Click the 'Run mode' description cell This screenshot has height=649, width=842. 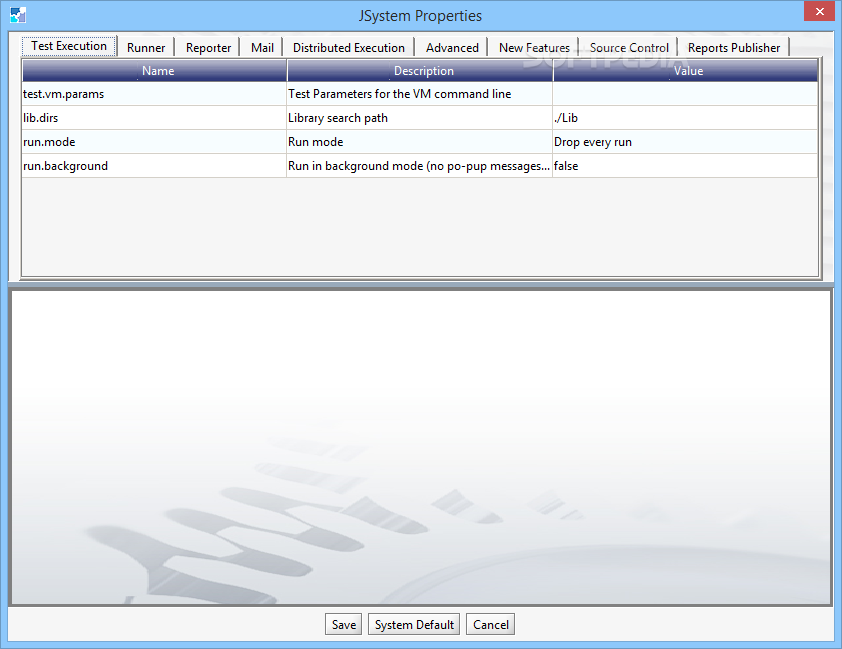(420, 142)
